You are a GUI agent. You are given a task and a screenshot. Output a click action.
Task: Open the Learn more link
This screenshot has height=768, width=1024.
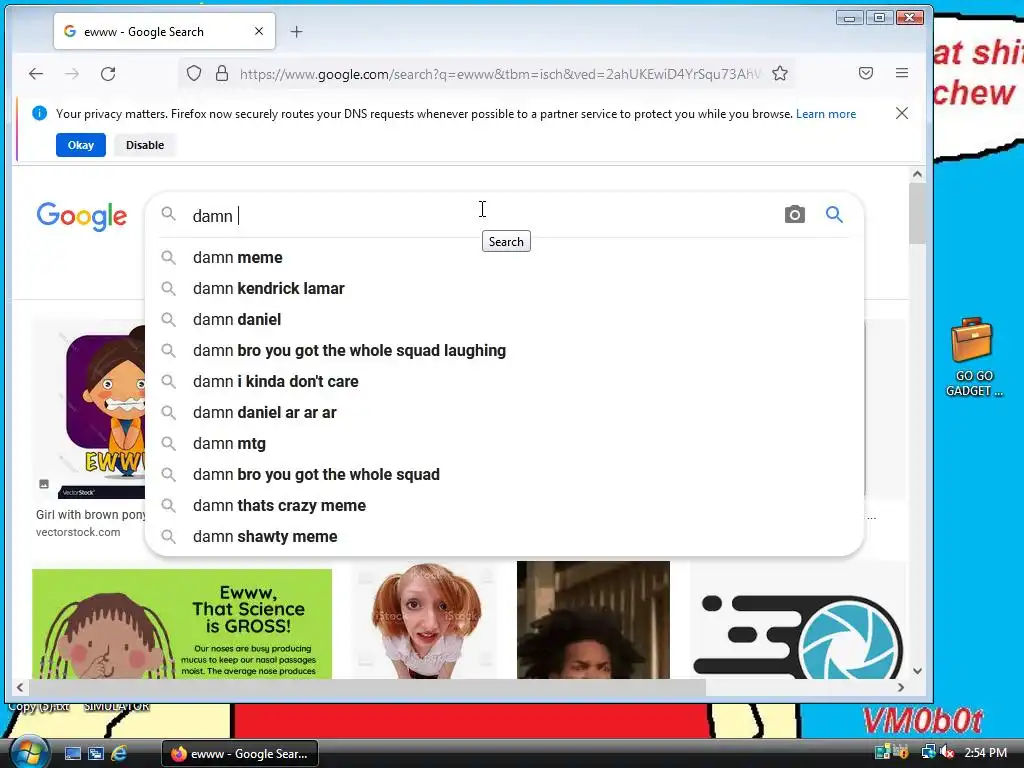coord(825,114)
